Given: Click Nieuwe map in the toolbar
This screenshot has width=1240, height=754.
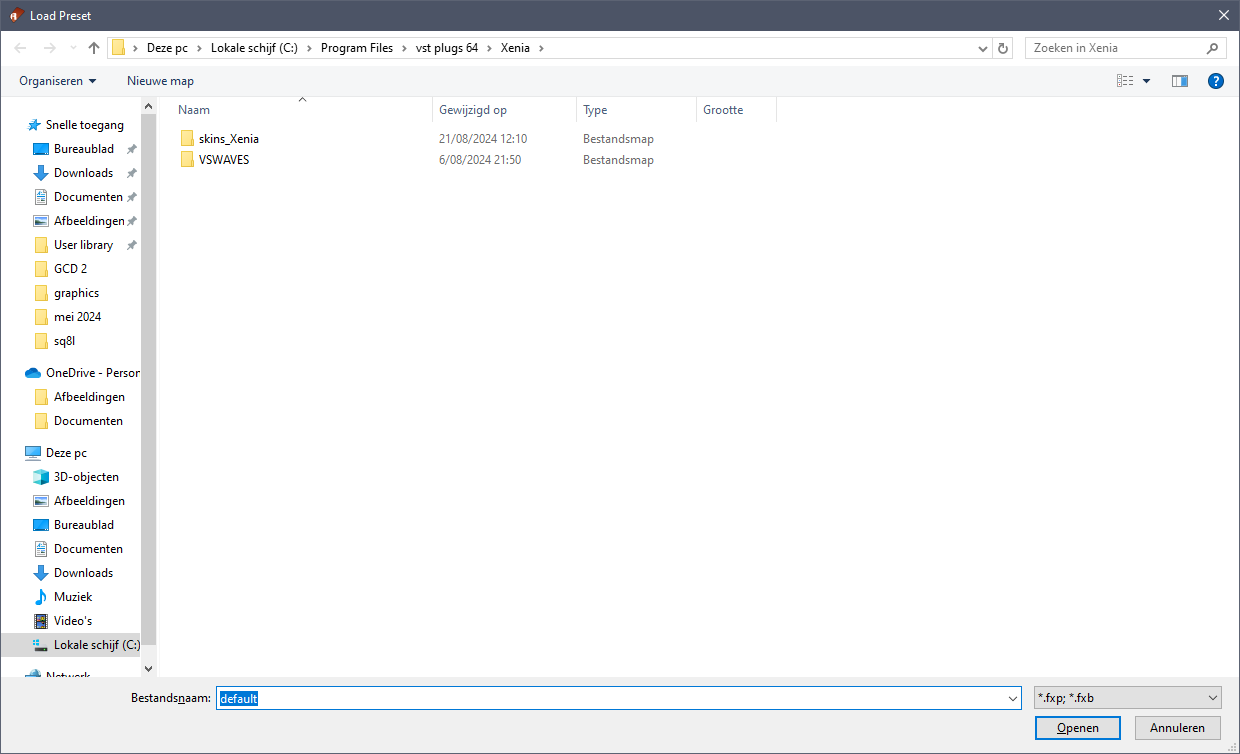Looking at the screenshot, I should [x=160, y=81].
